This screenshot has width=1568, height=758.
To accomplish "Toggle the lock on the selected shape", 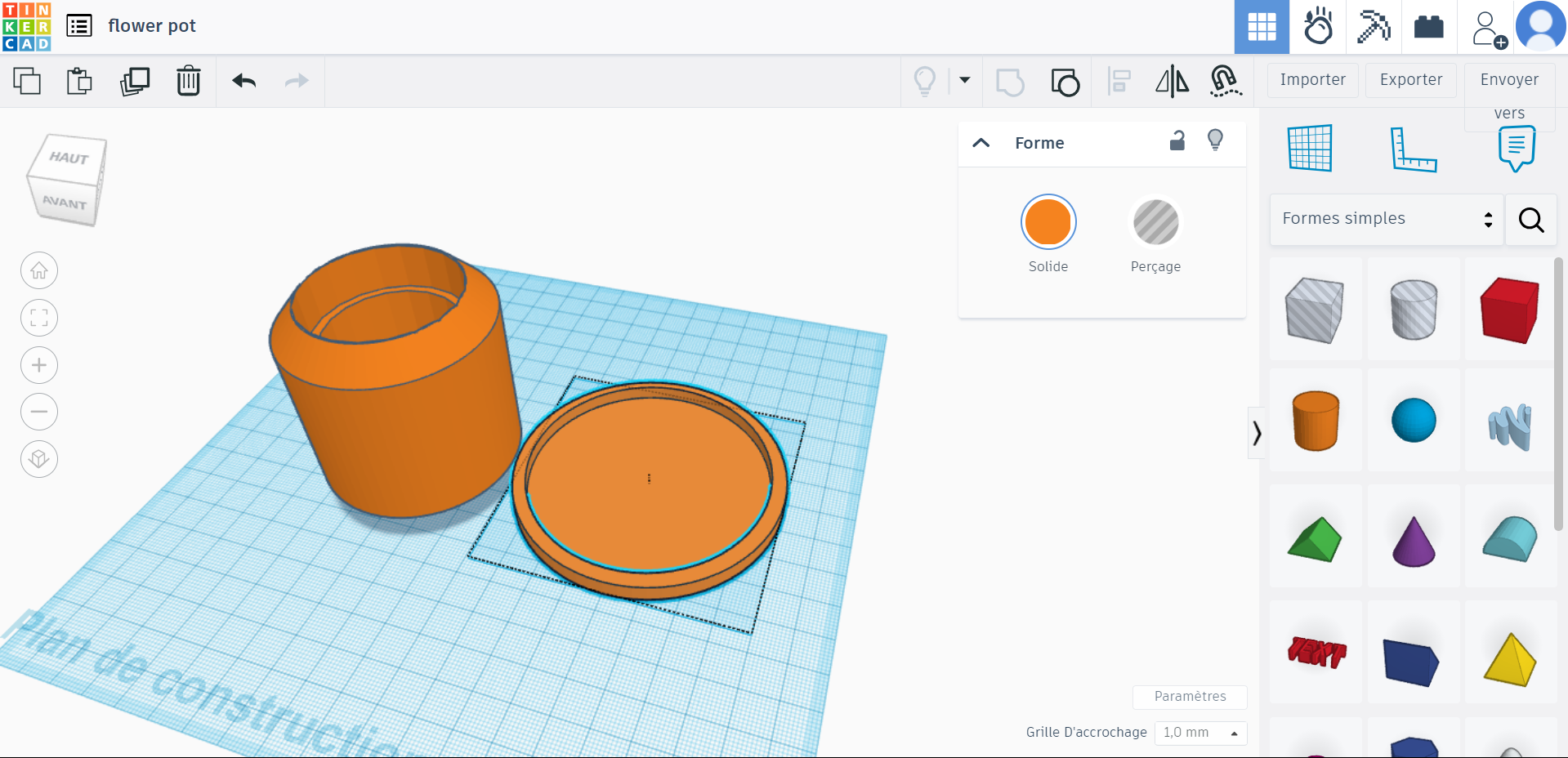I will click(x=1177, y=141).
